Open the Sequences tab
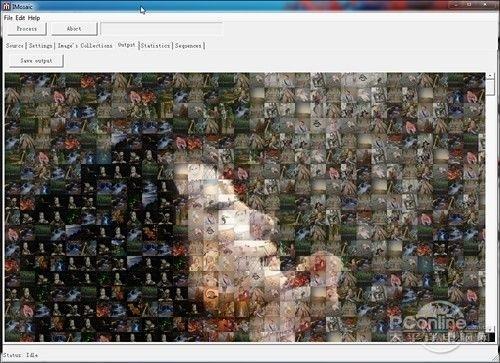Viewport: 500px width, 363px height. (188, 46)
